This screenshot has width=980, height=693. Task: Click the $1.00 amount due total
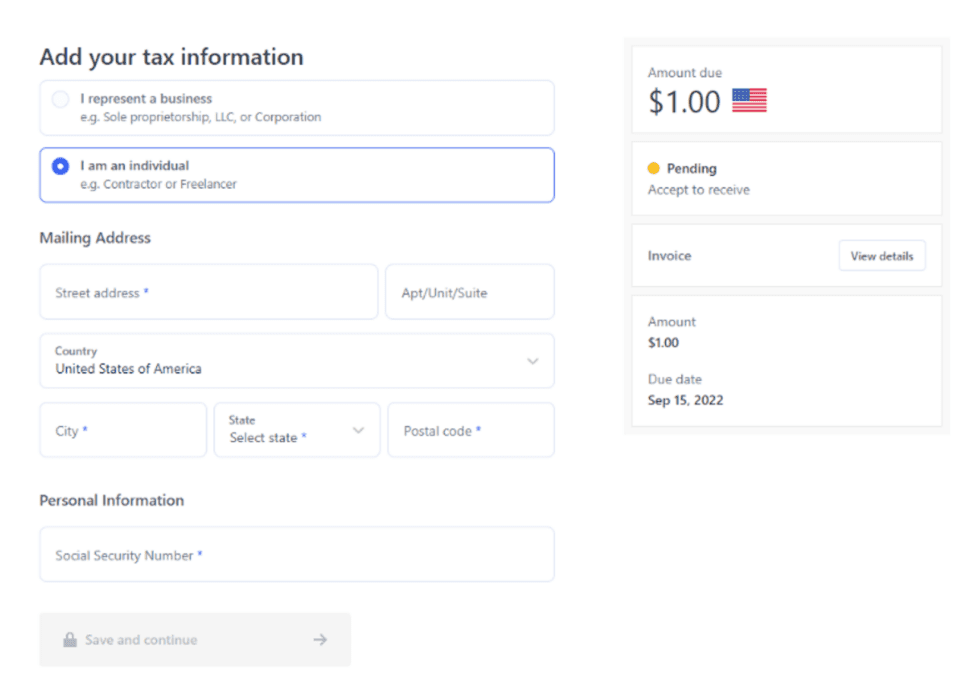coord(684,101)
